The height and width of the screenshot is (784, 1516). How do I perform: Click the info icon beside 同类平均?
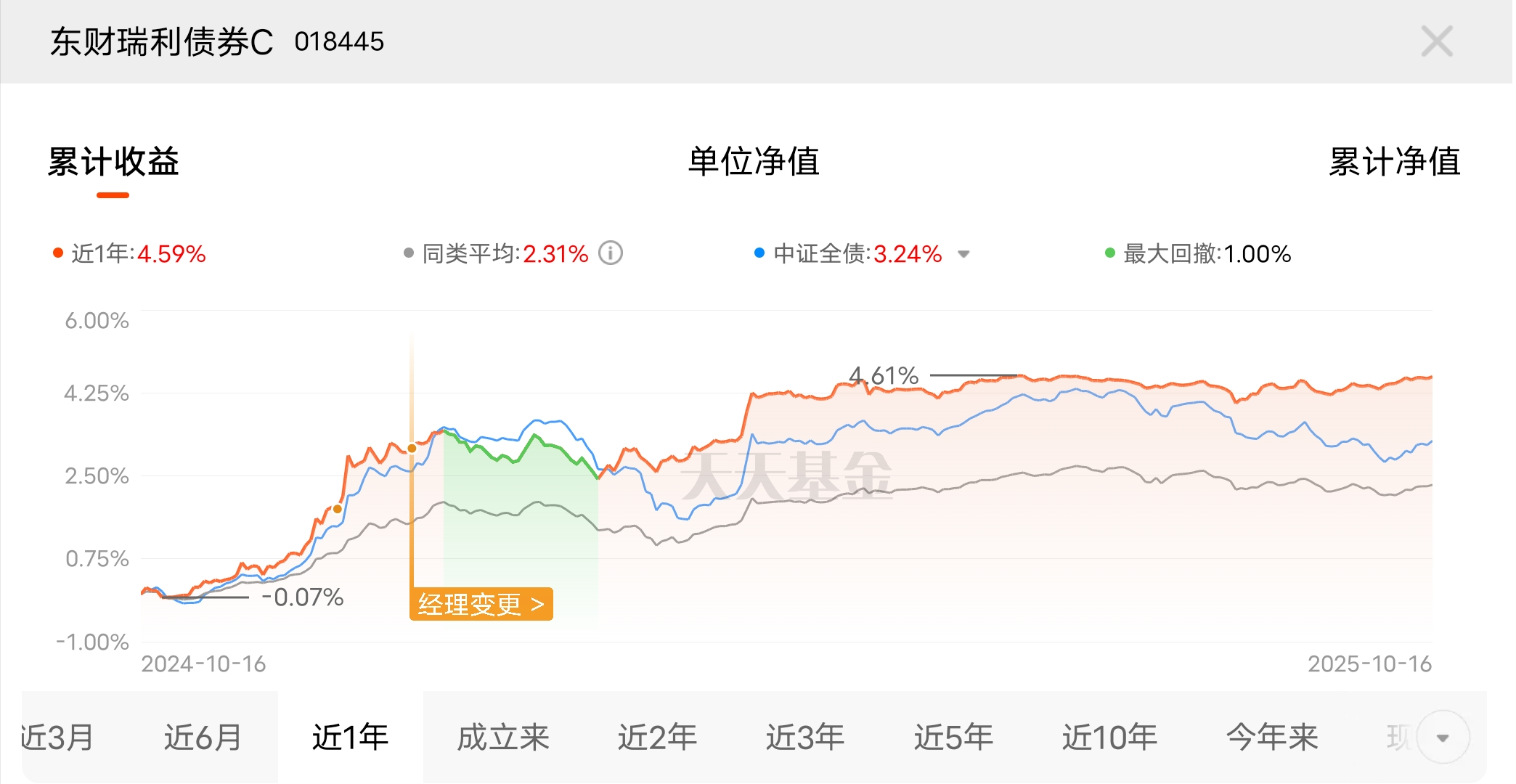point(610,253)
